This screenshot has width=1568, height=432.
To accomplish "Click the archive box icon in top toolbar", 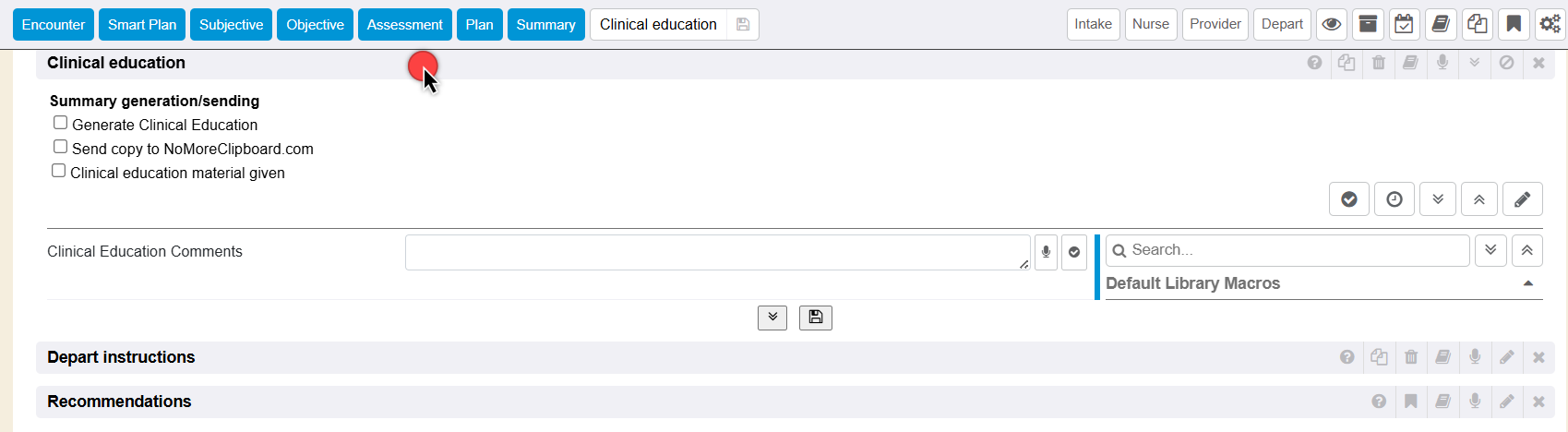I will coord(1368,25).
